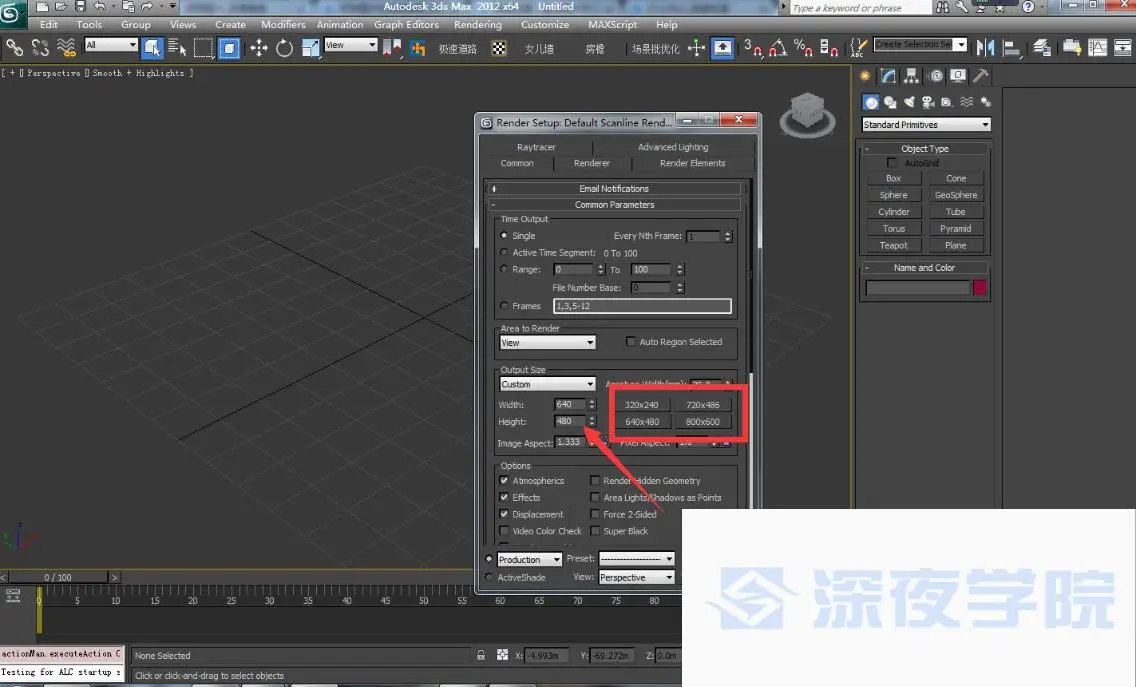Image resolution: width=1136 pixels, height=687 pixels.
Task: Toggle Auto Region Selected checkbox
Action: click(630, 341)
